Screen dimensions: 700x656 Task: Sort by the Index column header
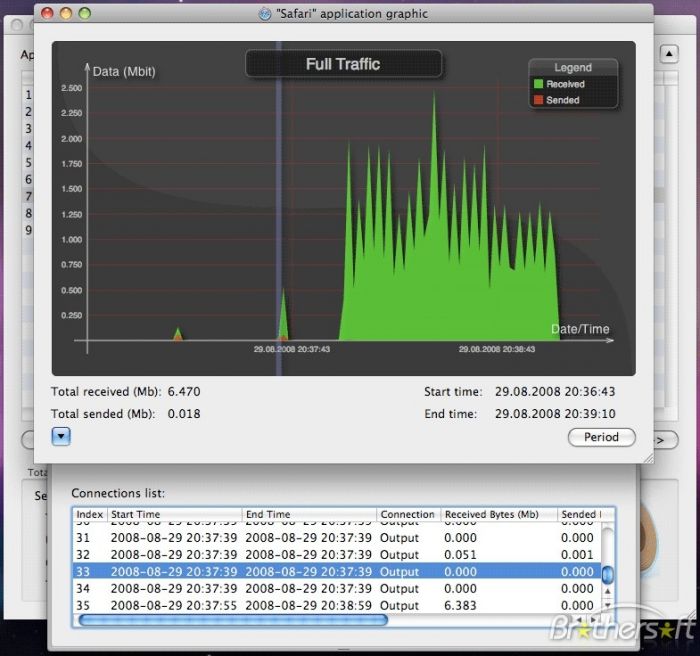click(90, 514)
